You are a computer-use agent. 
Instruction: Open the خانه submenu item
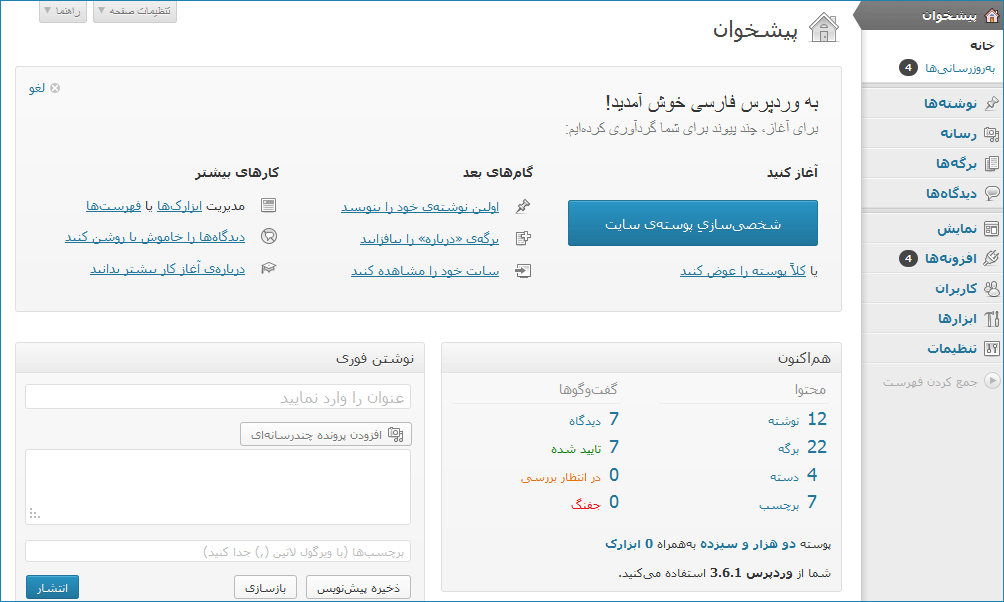pyautogui.click(x=982, y=45)
